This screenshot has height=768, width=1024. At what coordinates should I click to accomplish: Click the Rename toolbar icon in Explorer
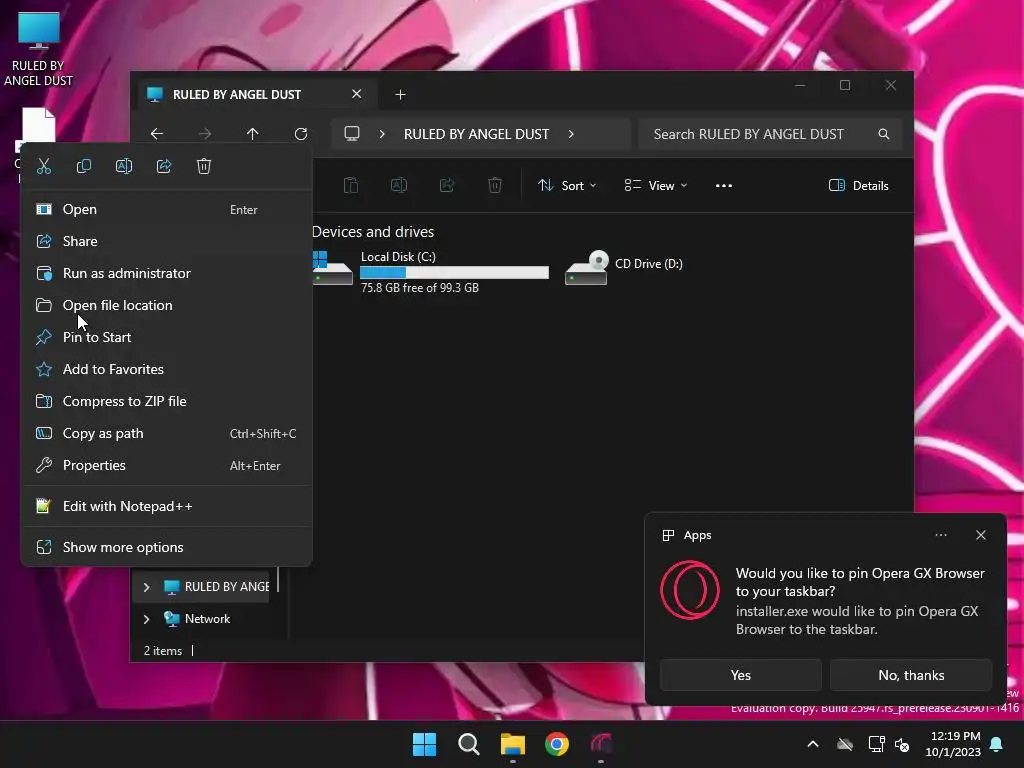[x=399, y=185]
